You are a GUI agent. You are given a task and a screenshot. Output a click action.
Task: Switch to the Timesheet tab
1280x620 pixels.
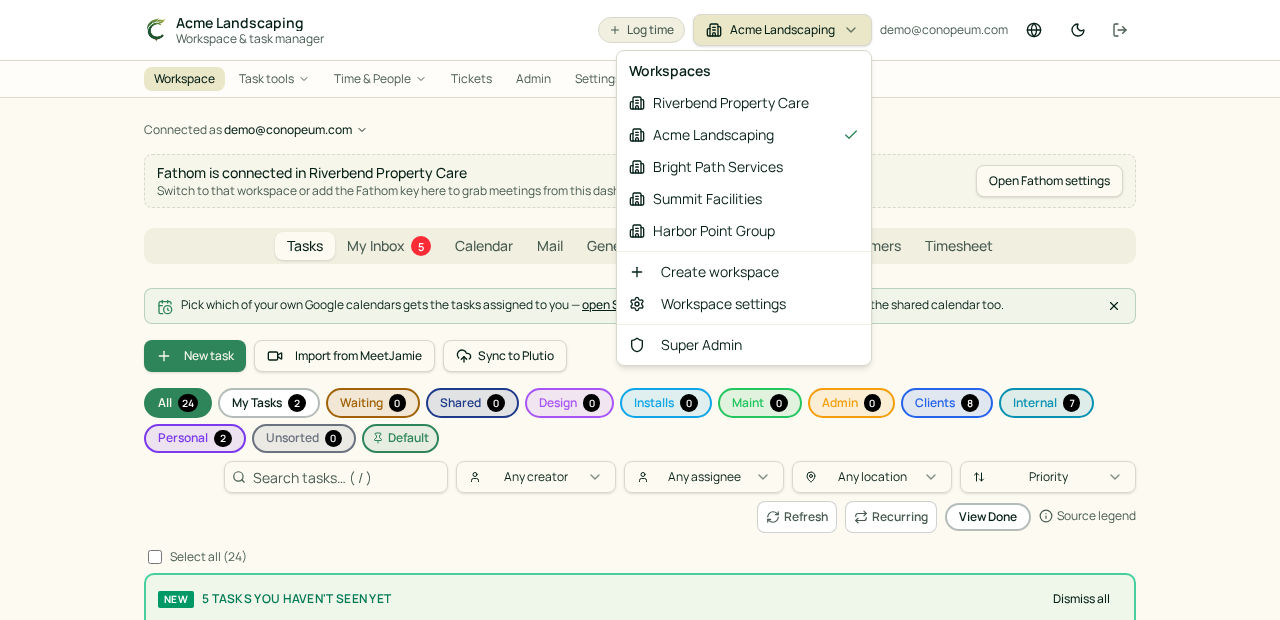point(959,246)
